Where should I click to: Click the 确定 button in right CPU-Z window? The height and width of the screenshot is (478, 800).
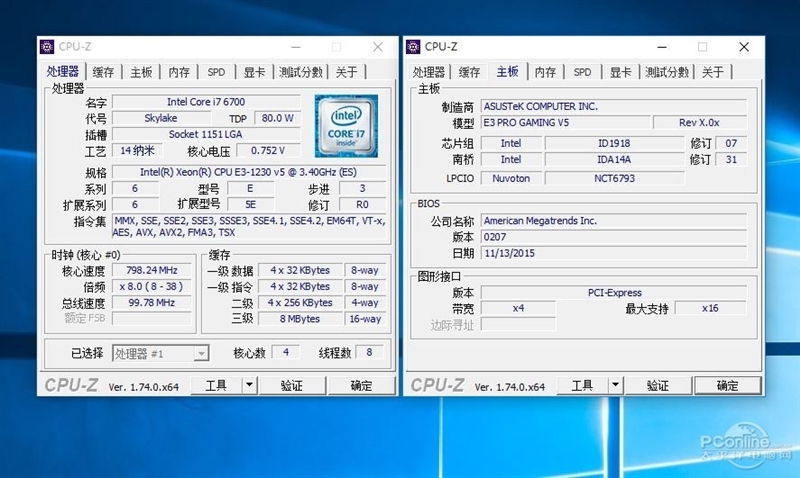[x=728, y=385]
